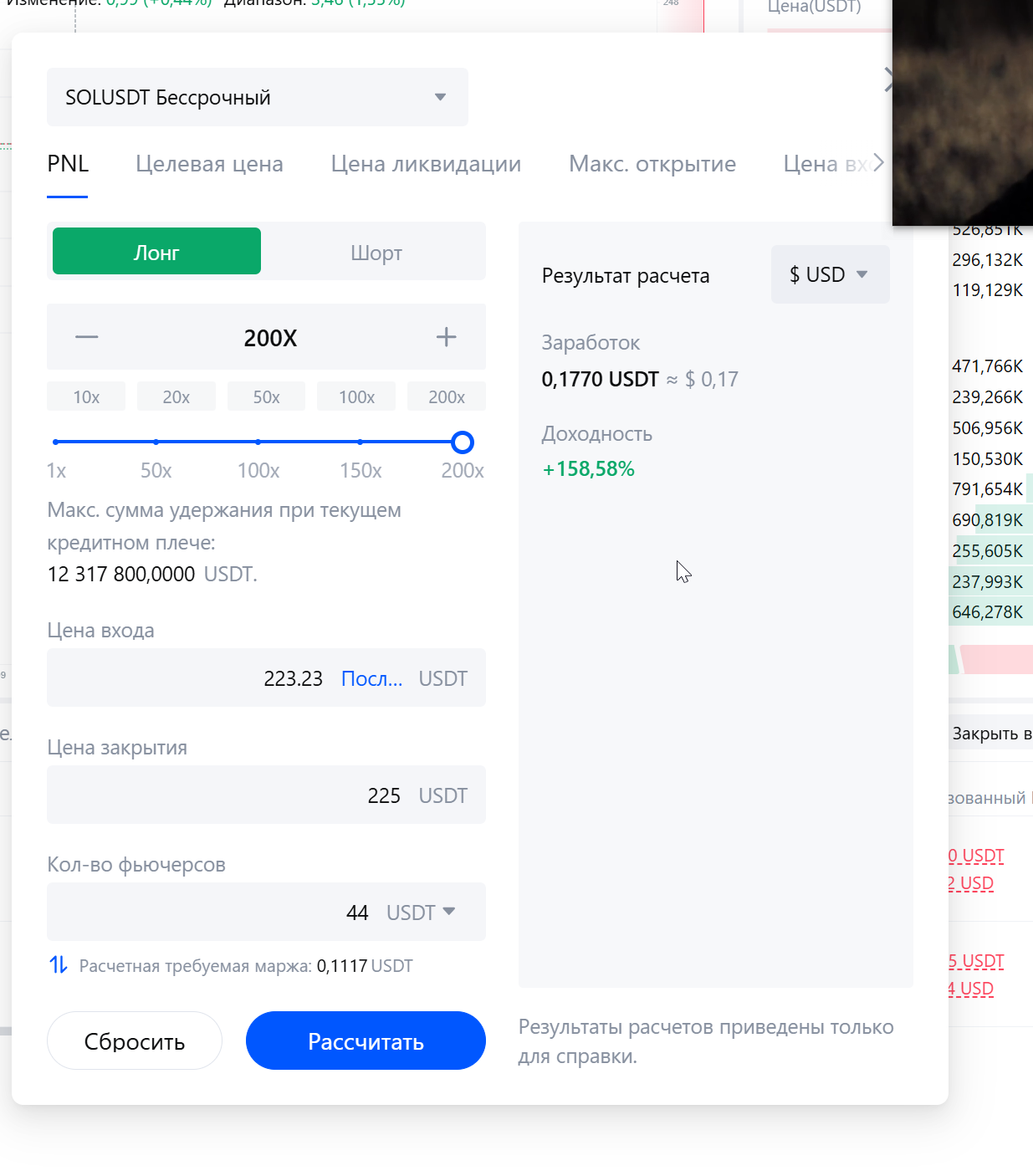Open the USDT quantity unit dropdown
This screenshot has height=1176, width=1033.
coord(421,912)
